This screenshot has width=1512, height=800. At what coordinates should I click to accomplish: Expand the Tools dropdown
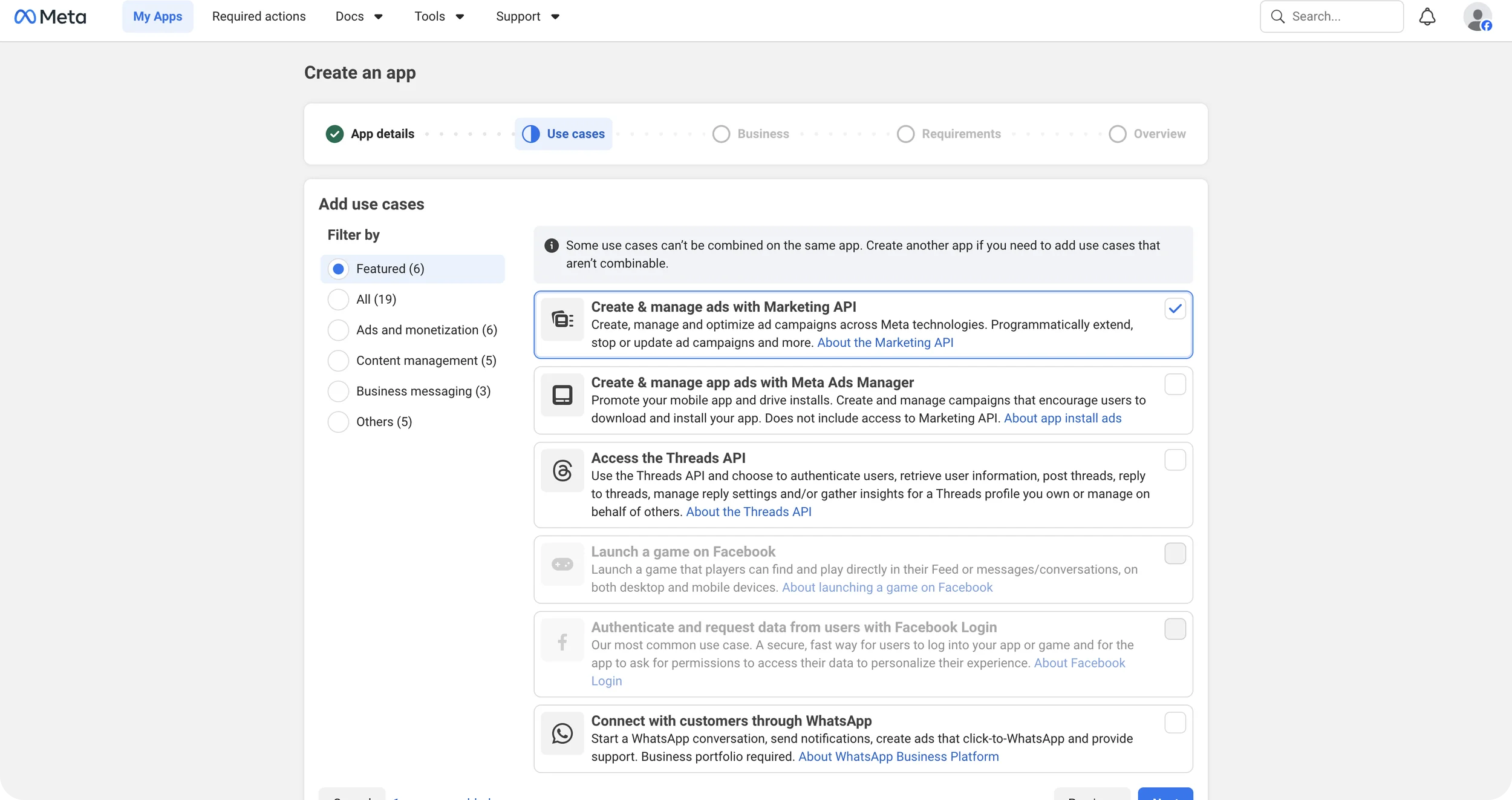point(439,16)
